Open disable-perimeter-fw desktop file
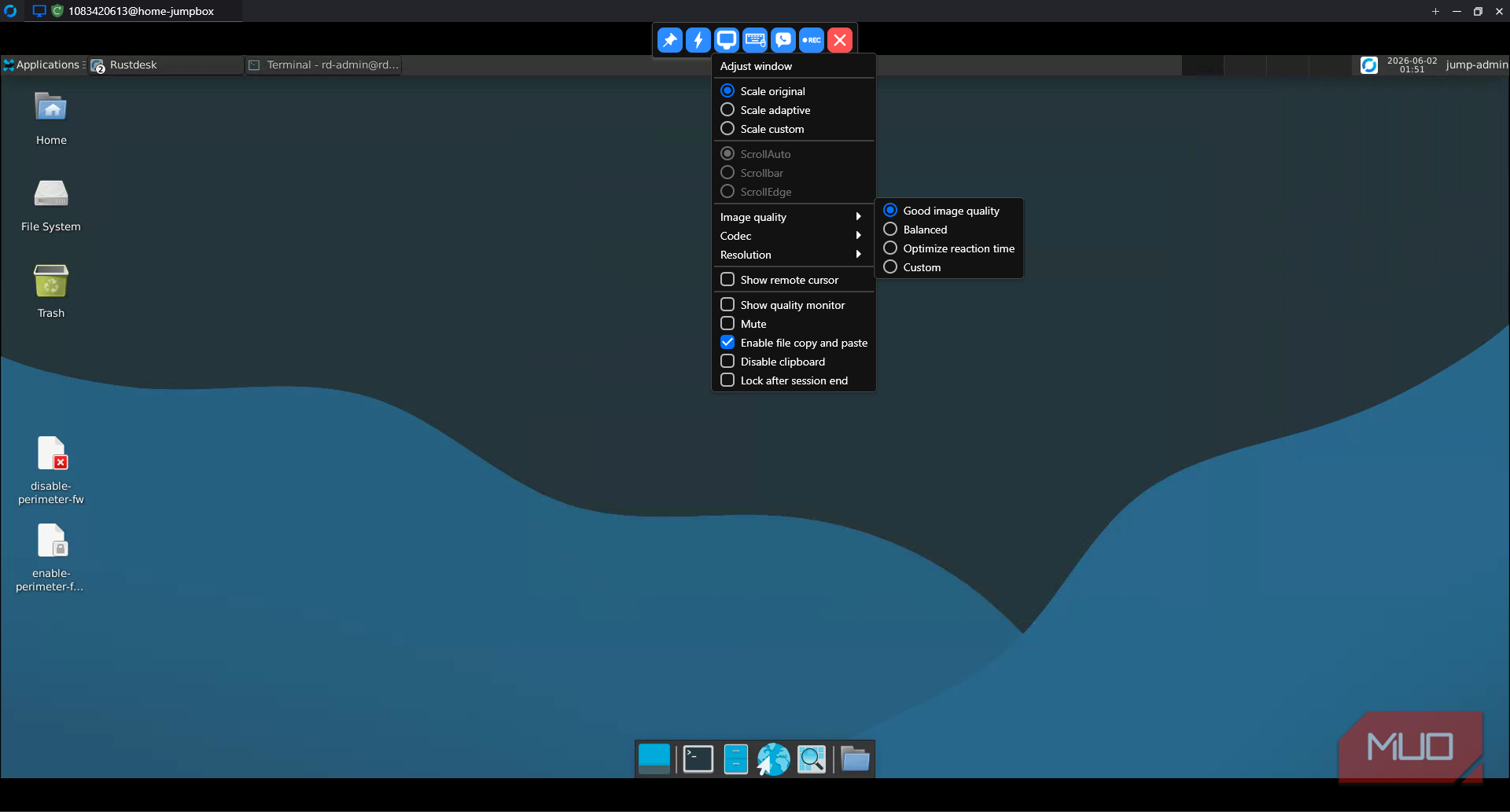The image size is (1510, 812). pyautogui.click(x=51, y=470)
